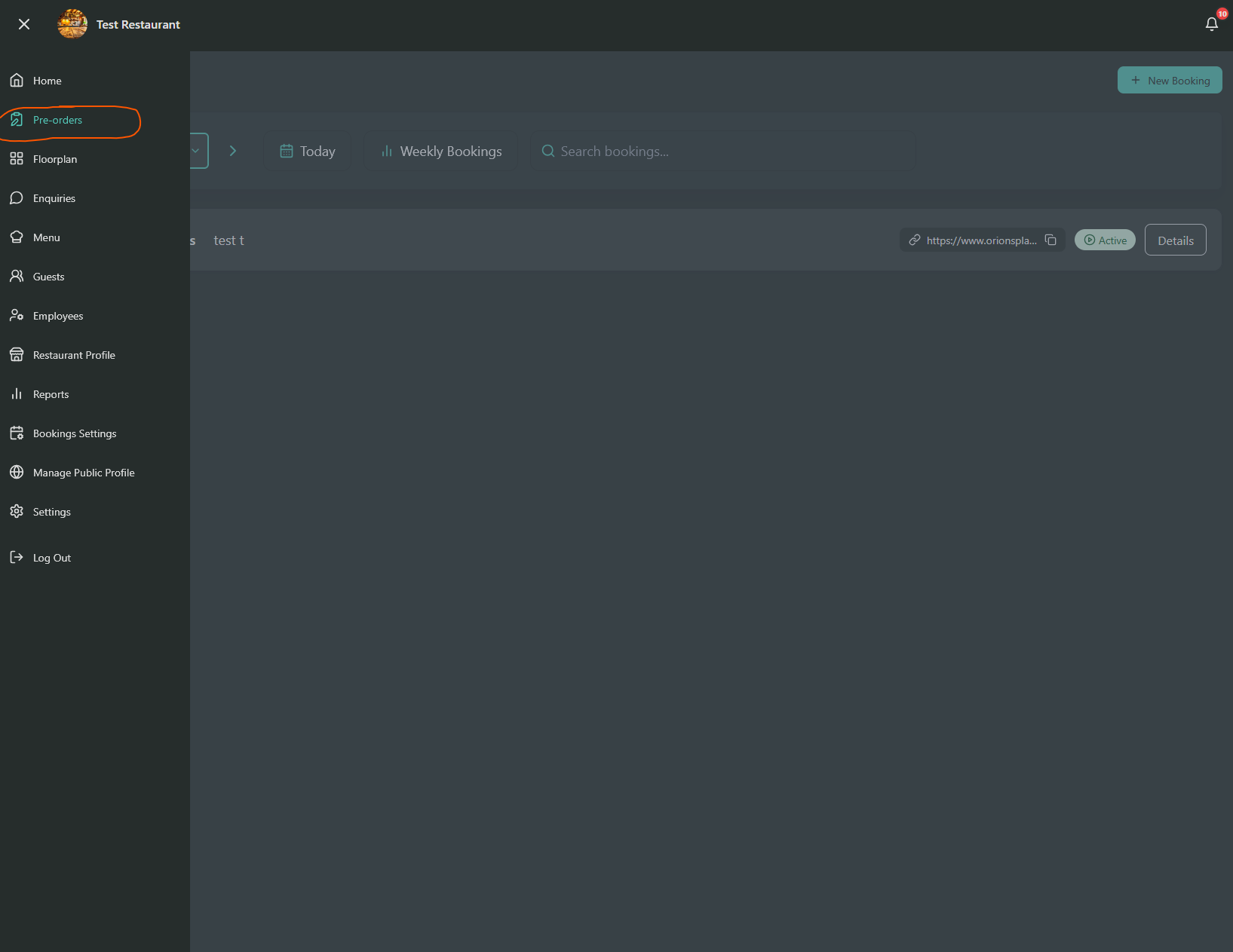Select the circled Pre-orders icon
1233x952 pixels.
[x=17, y=119]
